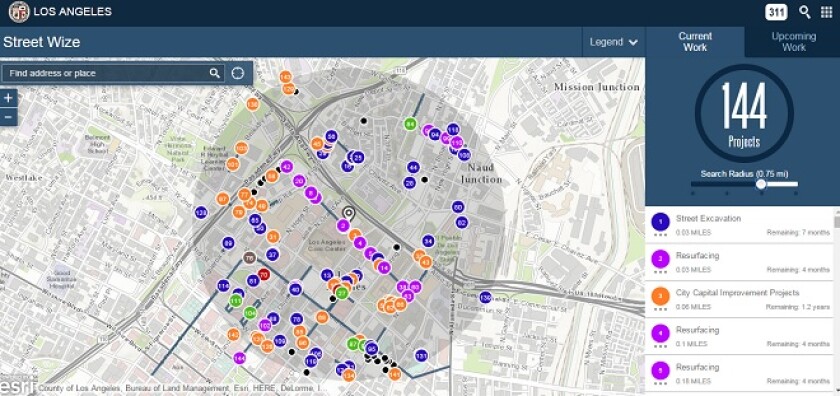The image size is (840, 396).
Task: Click the center location pin marker
Action: 349,214
